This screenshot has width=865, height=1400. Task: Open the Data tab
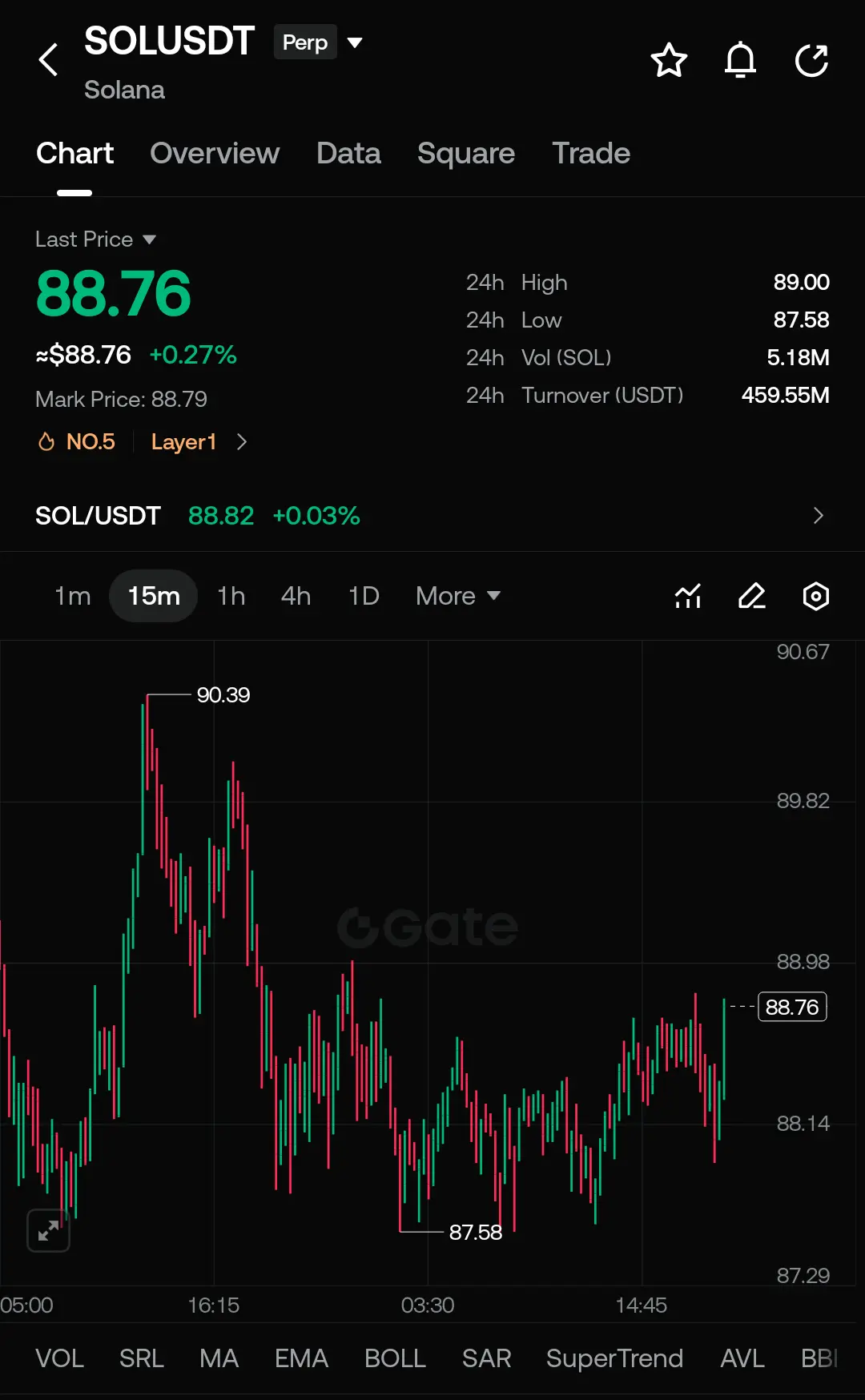pyautogui.click(x=348, y=153)
